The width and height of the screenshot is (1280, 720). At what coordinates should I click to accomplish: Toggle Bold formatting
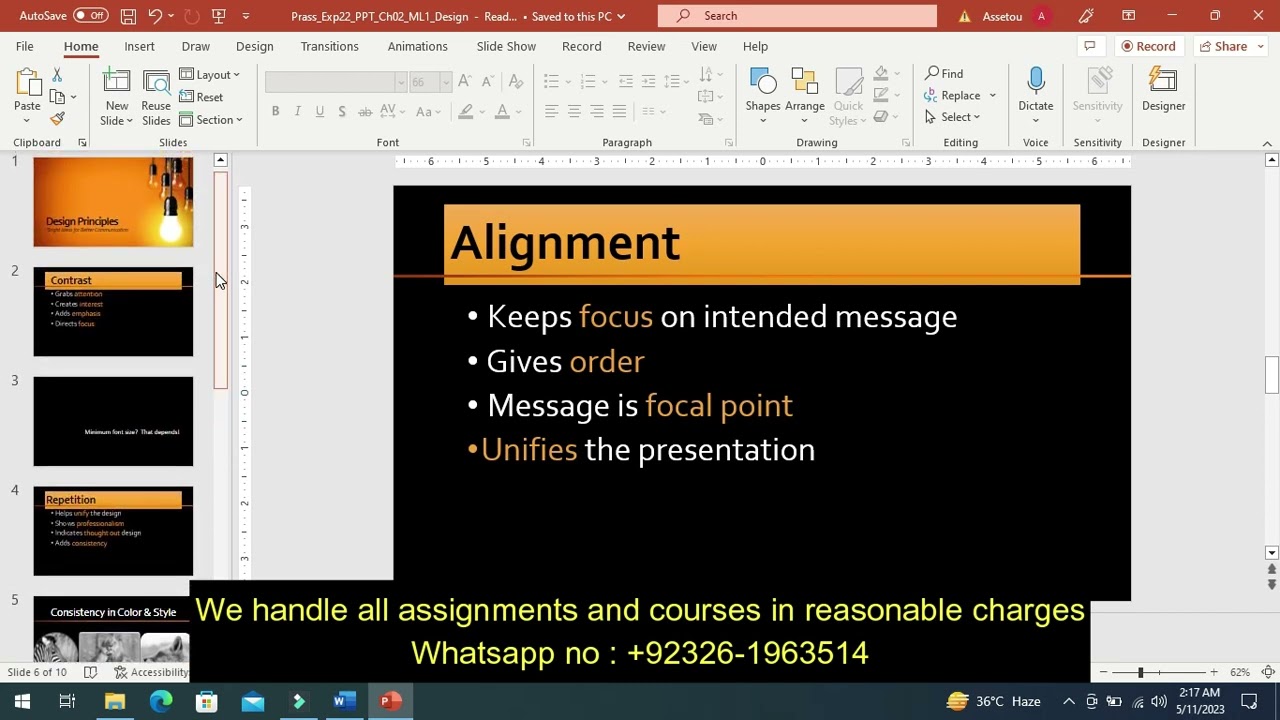pos(275,111)
